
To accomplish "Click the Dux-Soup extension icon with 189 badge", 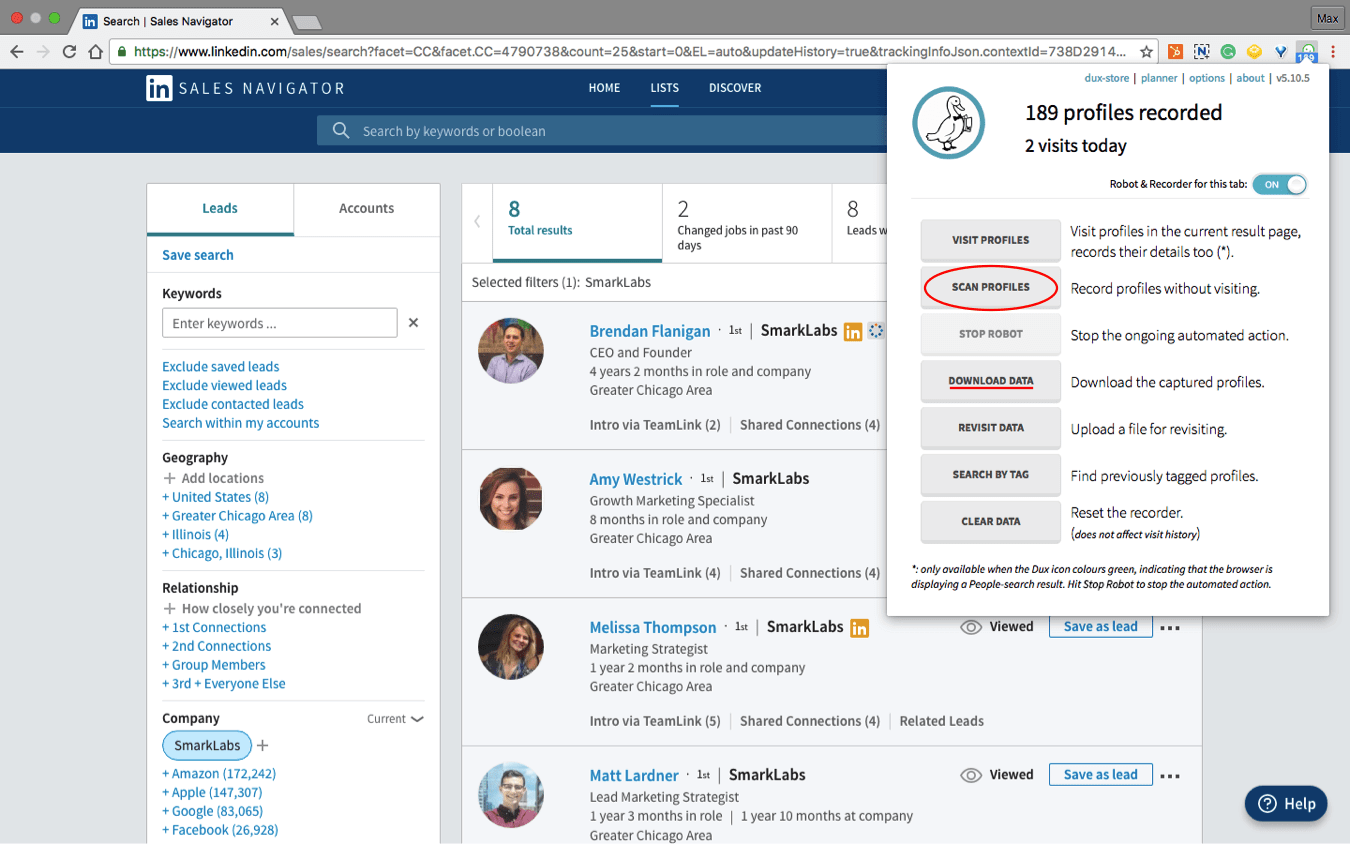I will coord(1306,52).
